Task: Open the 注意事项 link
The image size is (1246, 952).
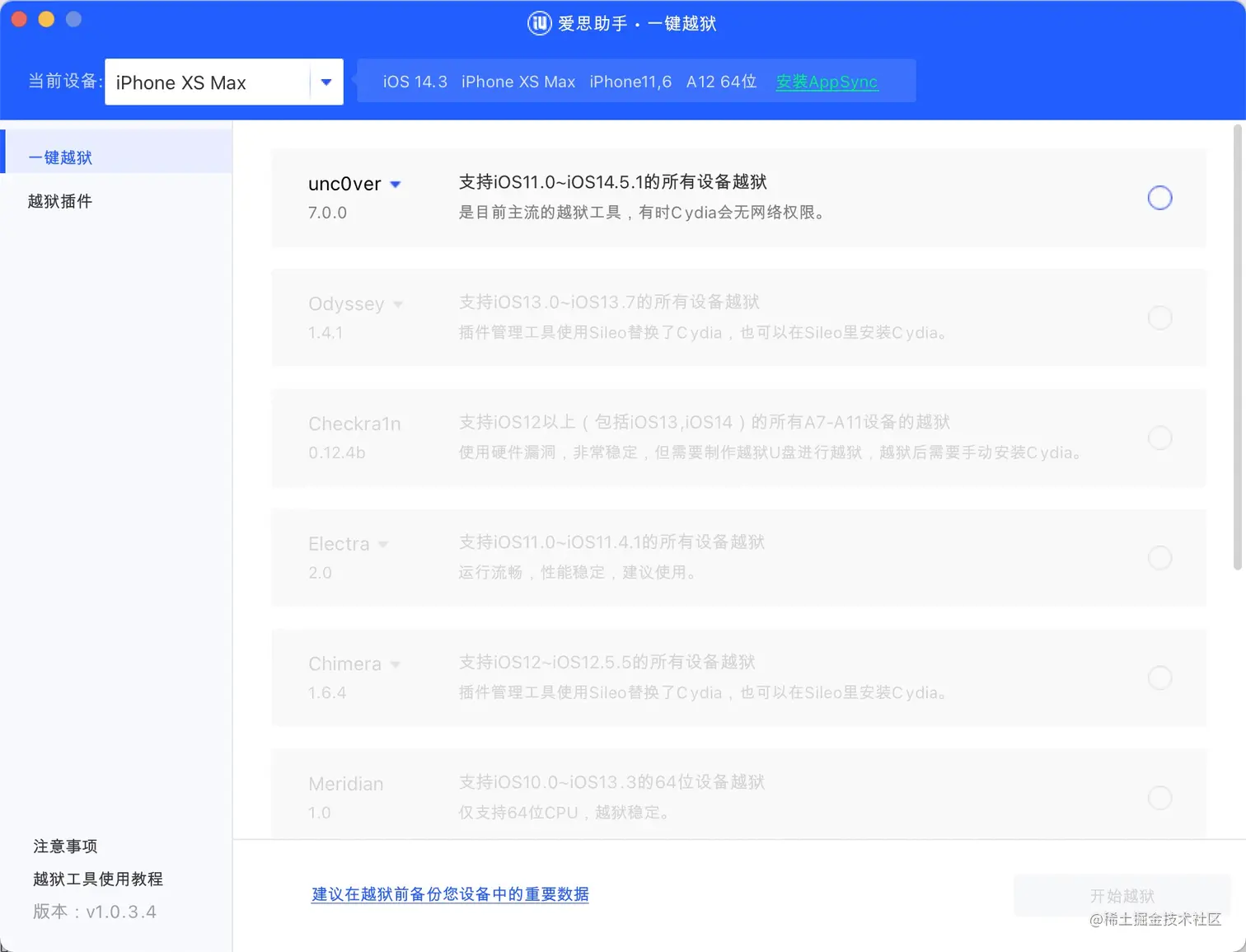Action: (x=65, y=846)
